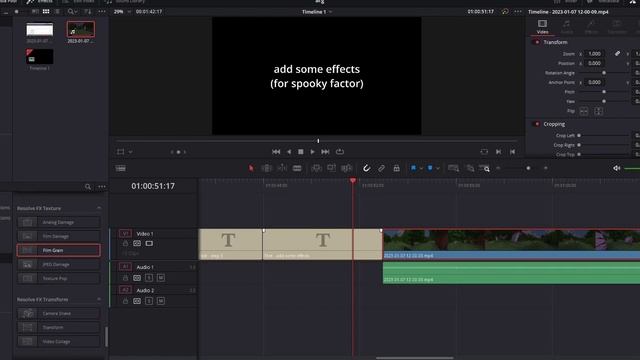Adjust the Rotation Angle slider
This screenshot has height=360, width=640.
tap(604, 73)
